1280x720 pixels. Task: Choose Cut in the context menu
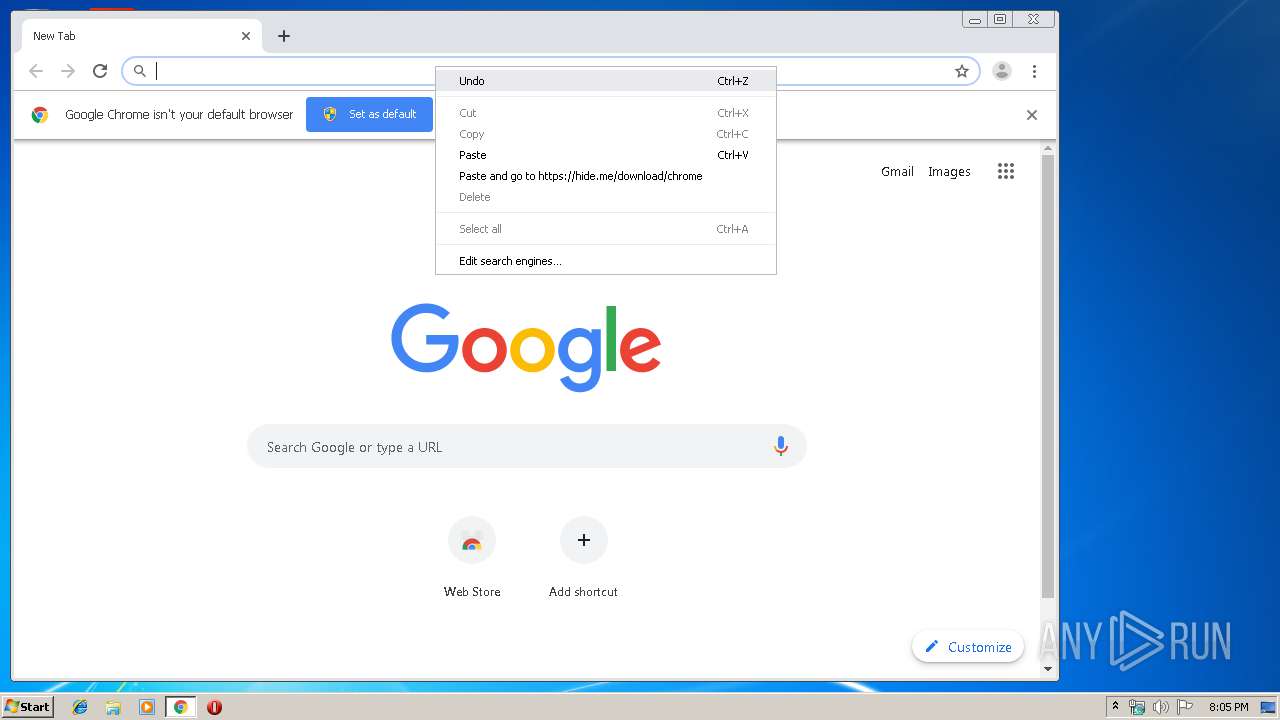pyautogui.click(x=605, y=113)
